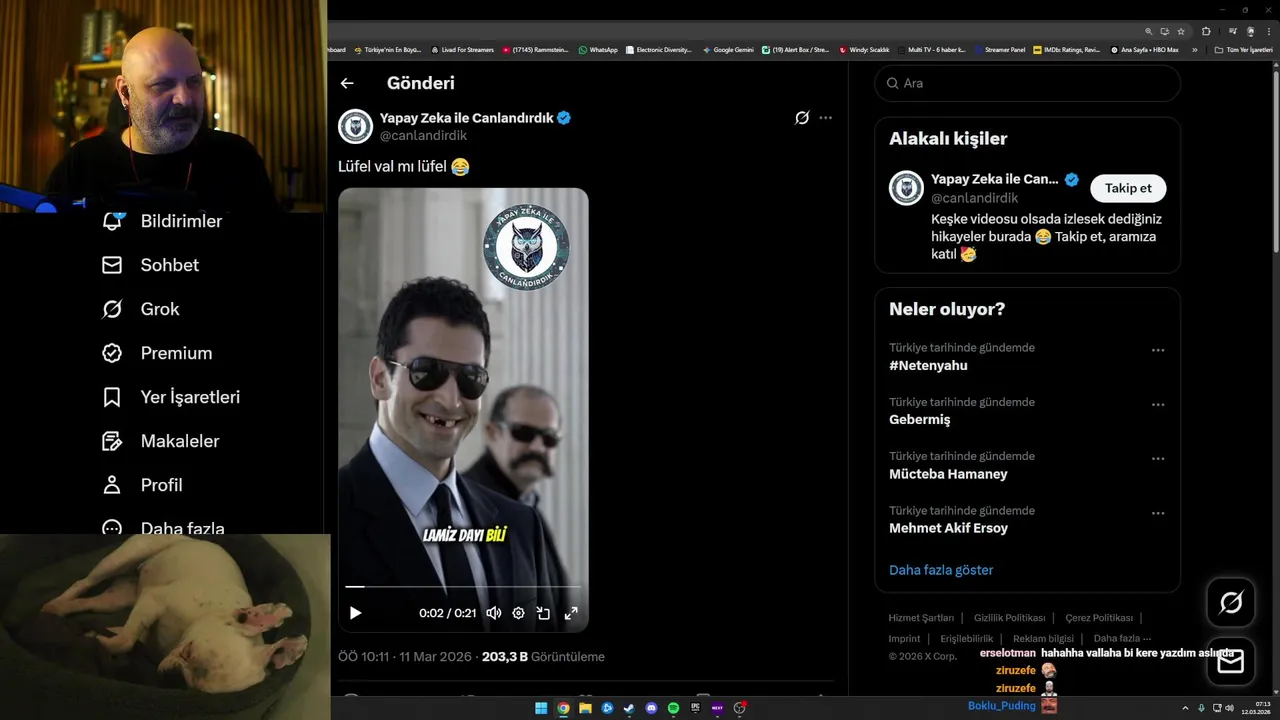Screen dimensions: 1280x720
Task: Open Çerez Politikası footer link
Action: 1099,618
